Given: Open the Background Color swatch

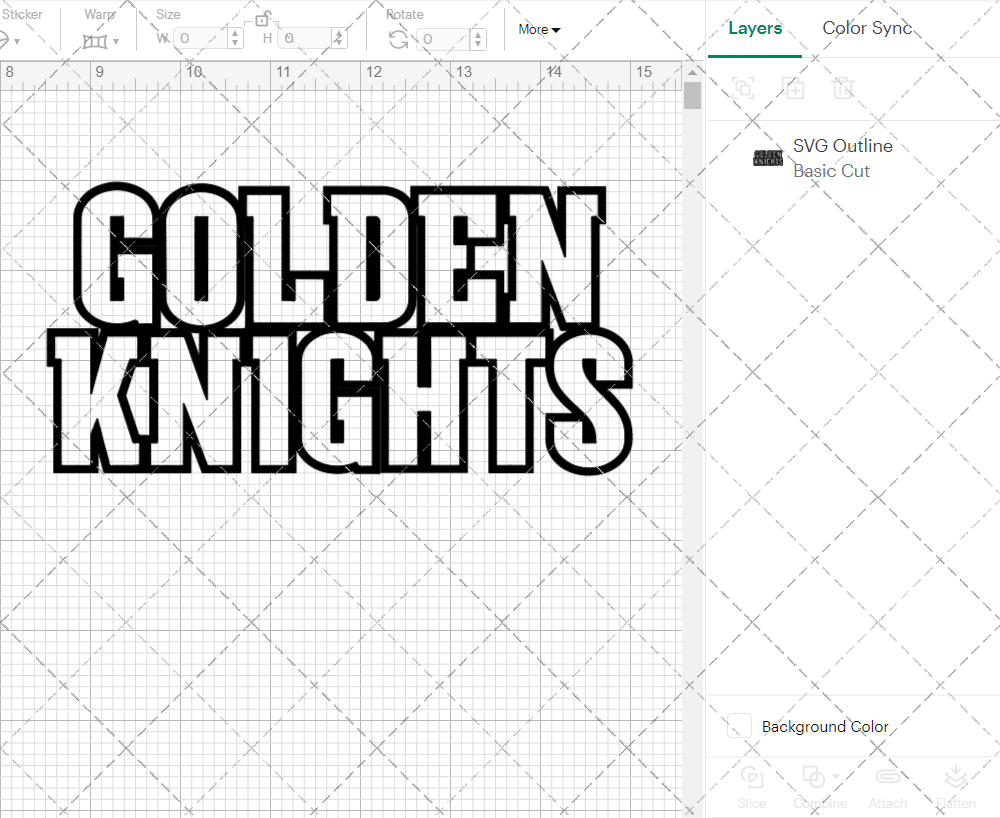Looking at the screenshot, I should point(738,726).
